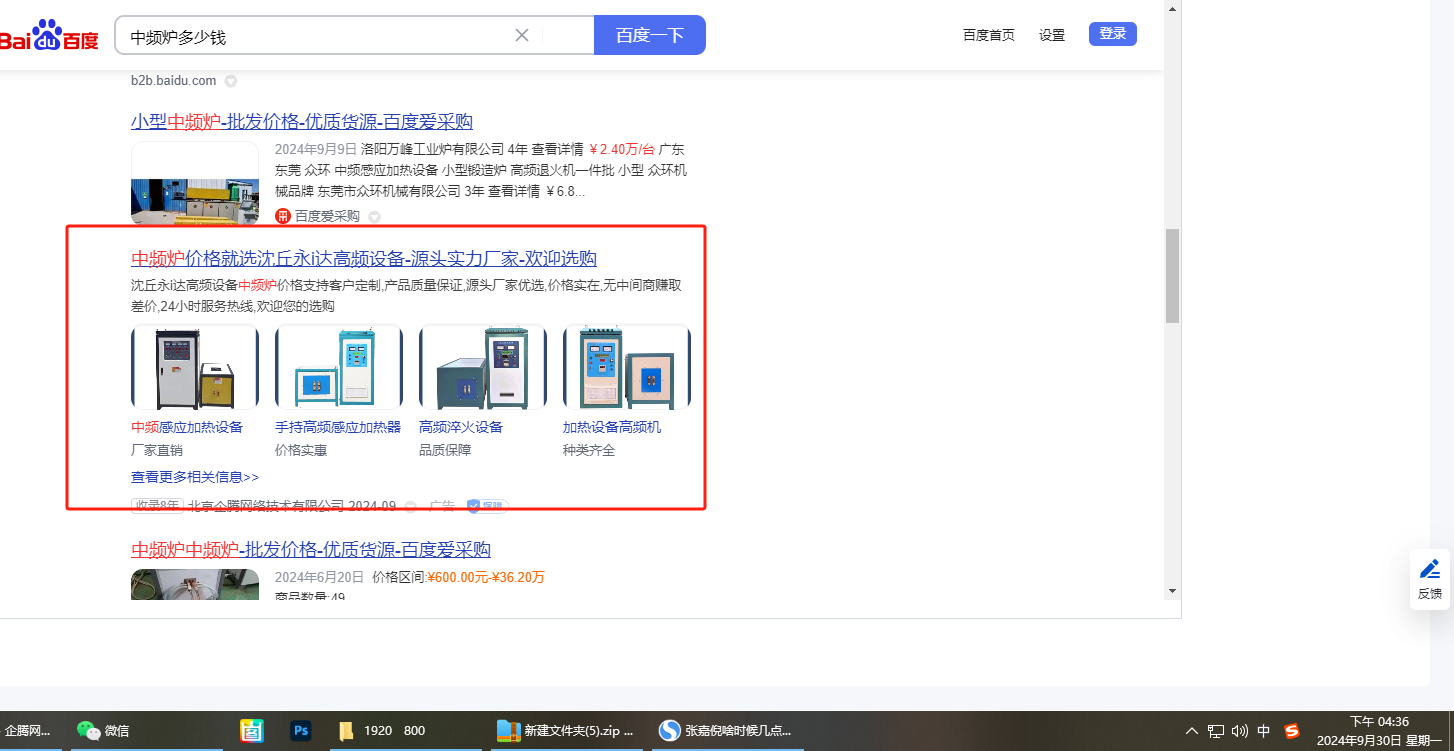Click the red 百度爱采购 source icon
Viewport: 1454px width, 751px height.
pos(283,216)
